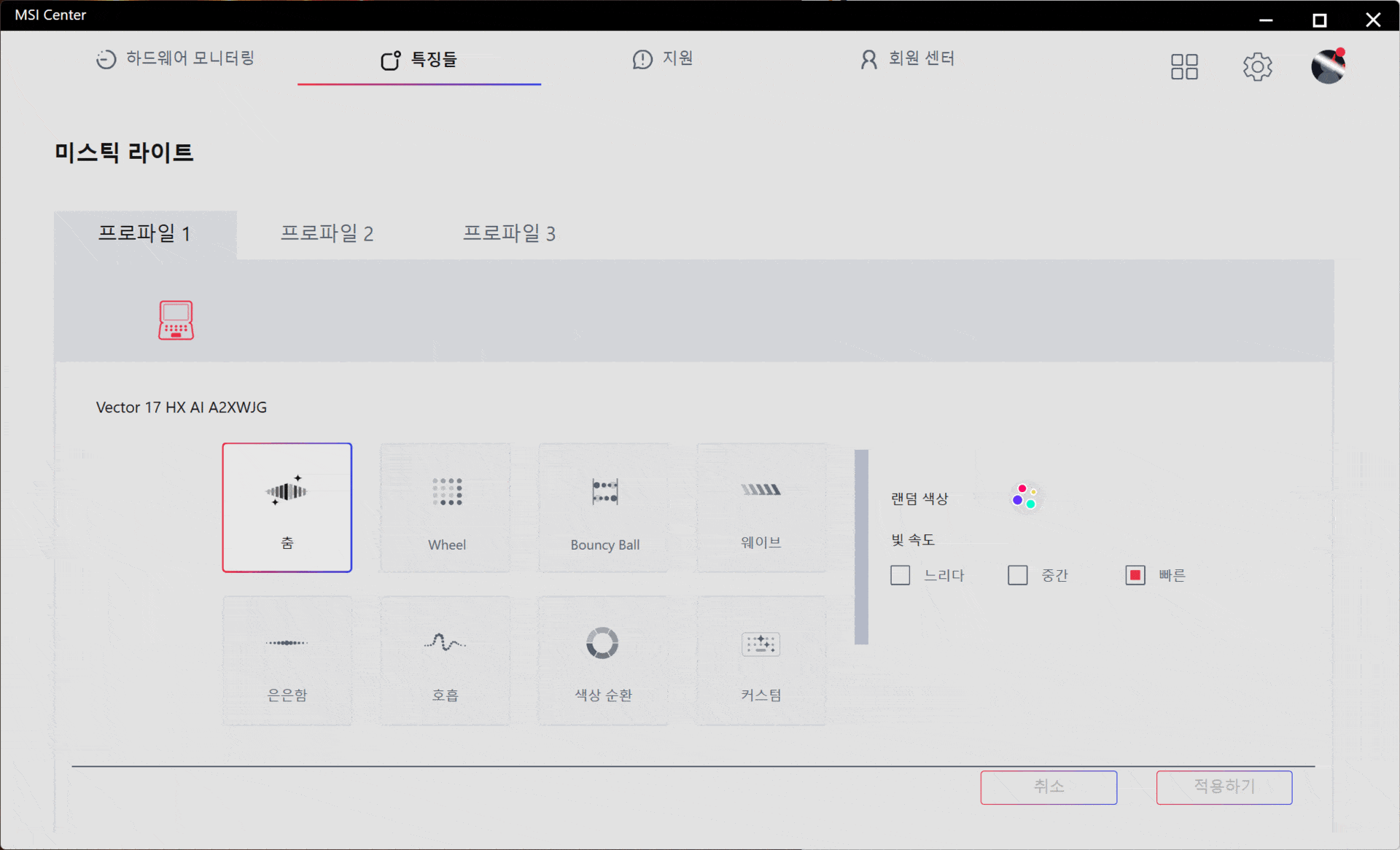
Task: Open the 회원 센터 tab
Action: pos(907,58)
